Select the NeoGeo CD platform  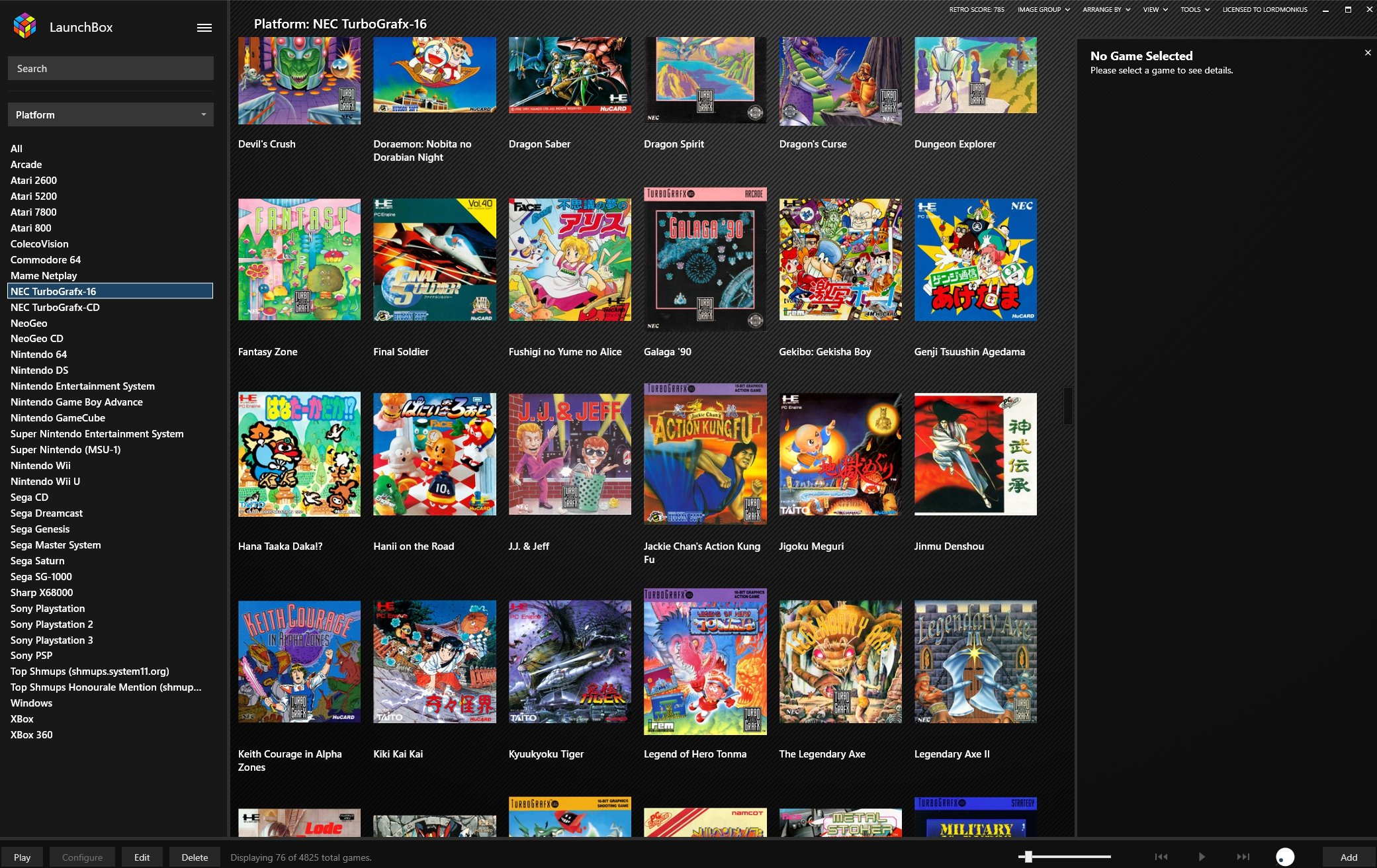[x=37, y=339]
